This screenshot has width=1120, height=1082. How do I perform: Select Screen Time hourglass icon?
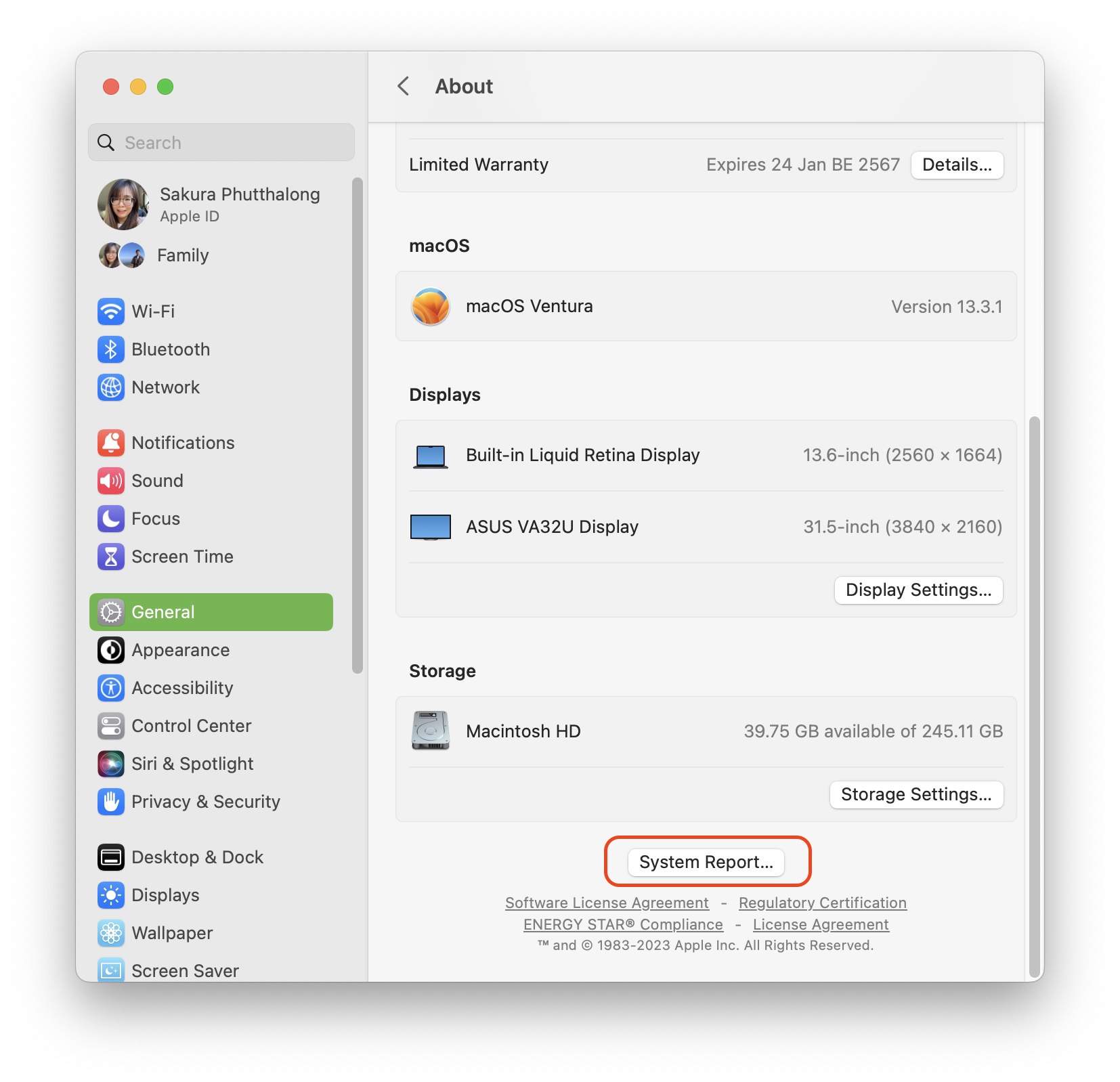110,557
